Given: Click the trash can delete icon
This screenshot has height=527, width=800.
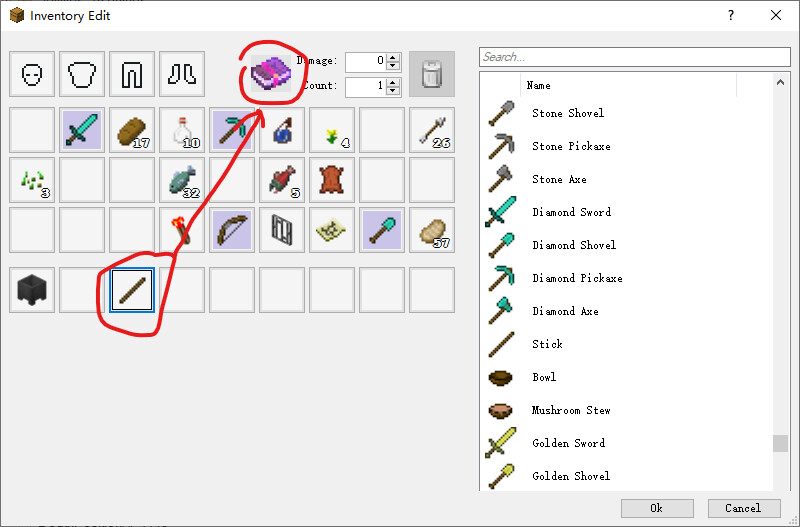Looking at the screenshot, I should 432,74.
